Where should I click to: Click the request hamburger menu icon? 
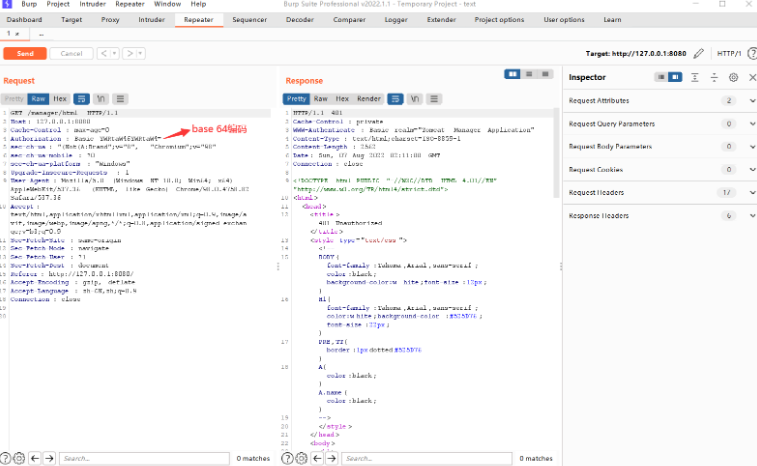[120, 99]
